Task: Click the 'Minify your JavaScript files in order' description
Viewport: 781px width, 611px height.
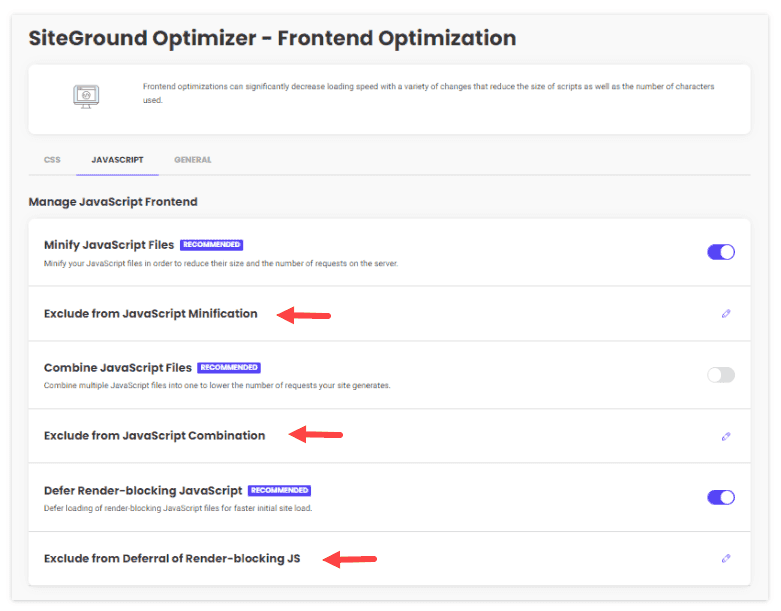Action: (221, 263)
